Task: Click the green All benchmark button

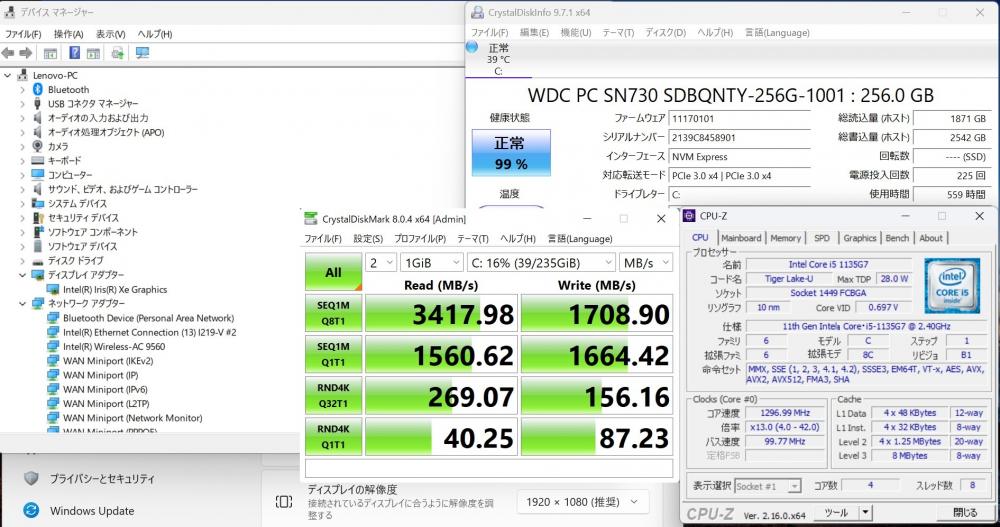Action: click(333, 271)
